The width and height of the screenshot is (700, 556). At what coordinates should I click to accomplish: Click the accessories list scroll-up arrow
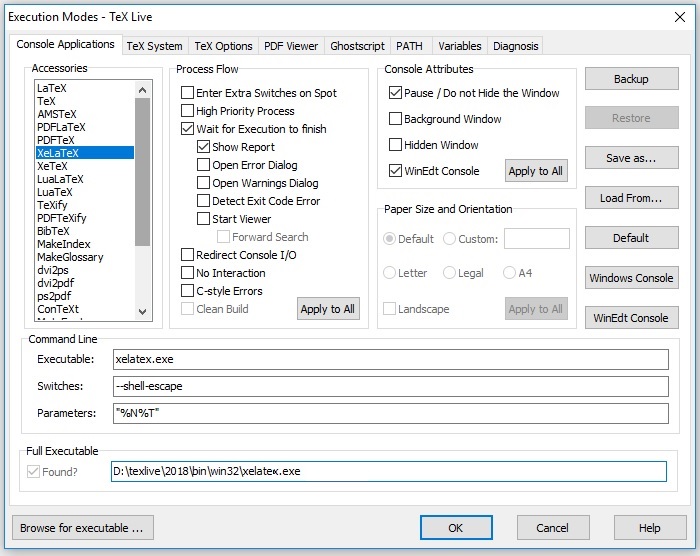pos(142,90)
